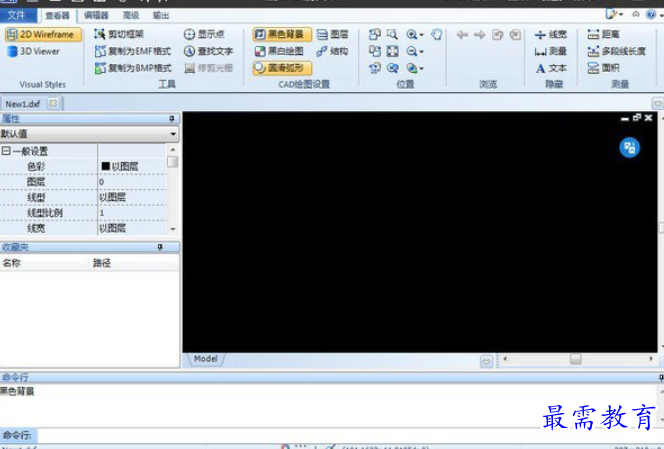Toggle the 黑色背景 black background option

pos(282,34)
